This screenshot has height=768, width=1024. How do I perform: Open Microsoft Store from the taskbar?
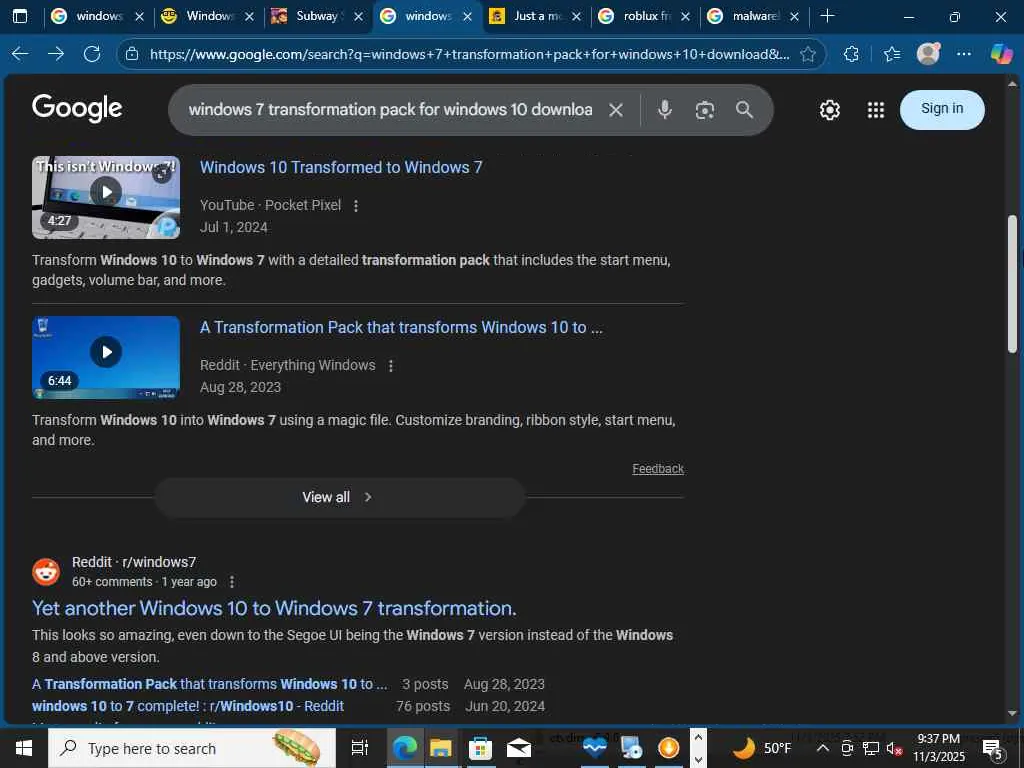pos(480,748)
